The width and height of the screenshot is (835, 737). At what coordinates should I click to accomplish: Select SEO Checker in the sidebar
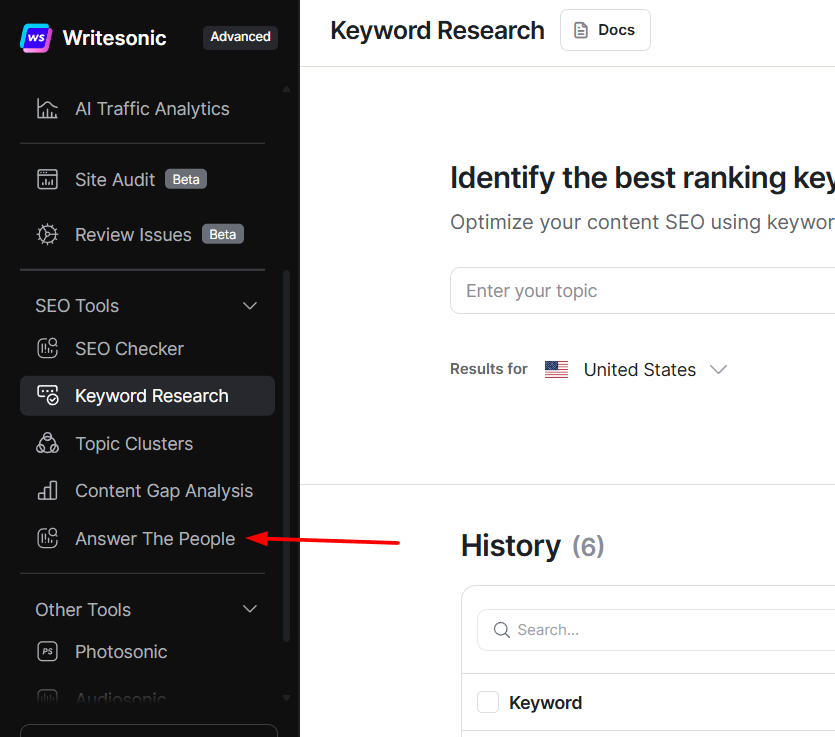[148, 349]
